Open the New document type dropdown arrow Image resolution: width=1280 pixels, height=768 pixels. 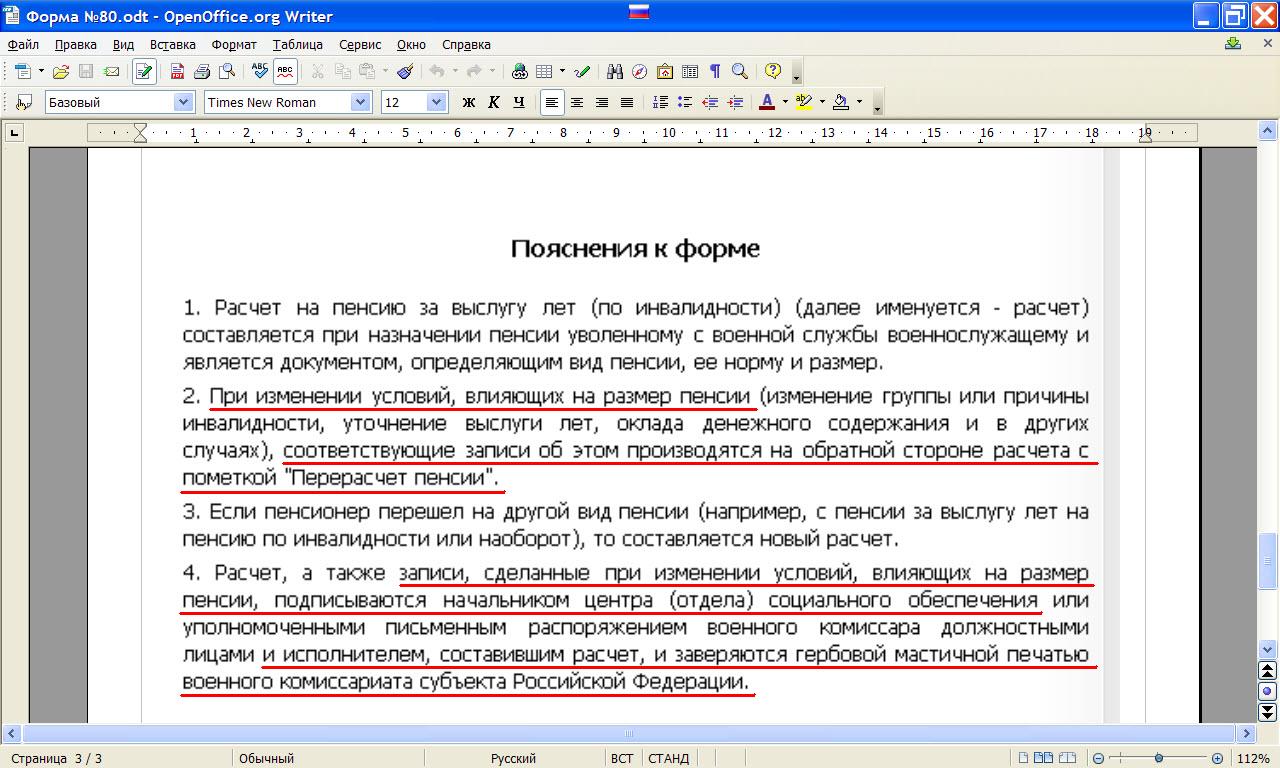[x=41, y=71]
